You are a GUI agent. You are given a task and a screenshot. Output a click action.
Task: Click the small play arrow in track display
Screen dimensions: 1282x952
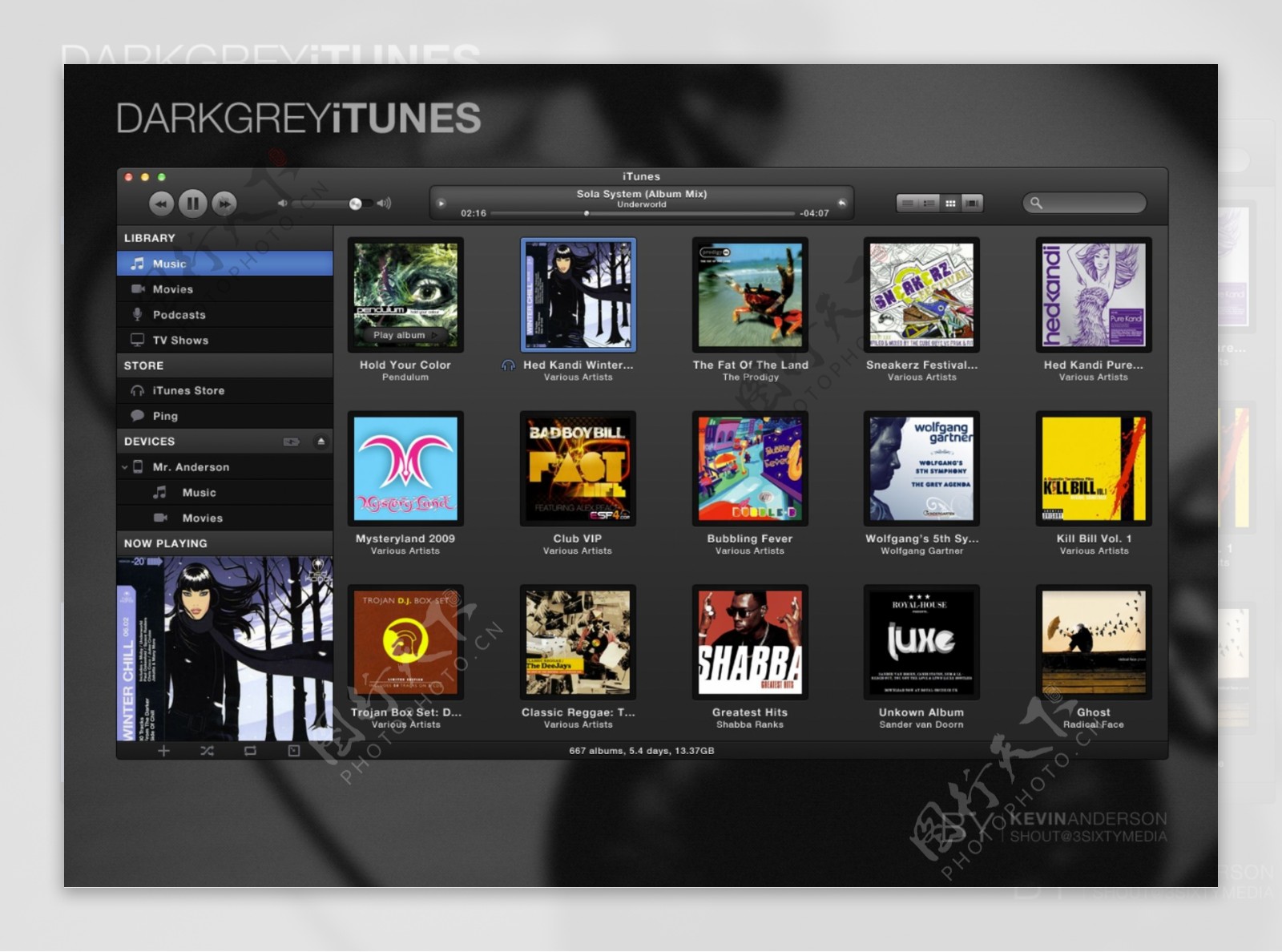click(x=441, y=203)
